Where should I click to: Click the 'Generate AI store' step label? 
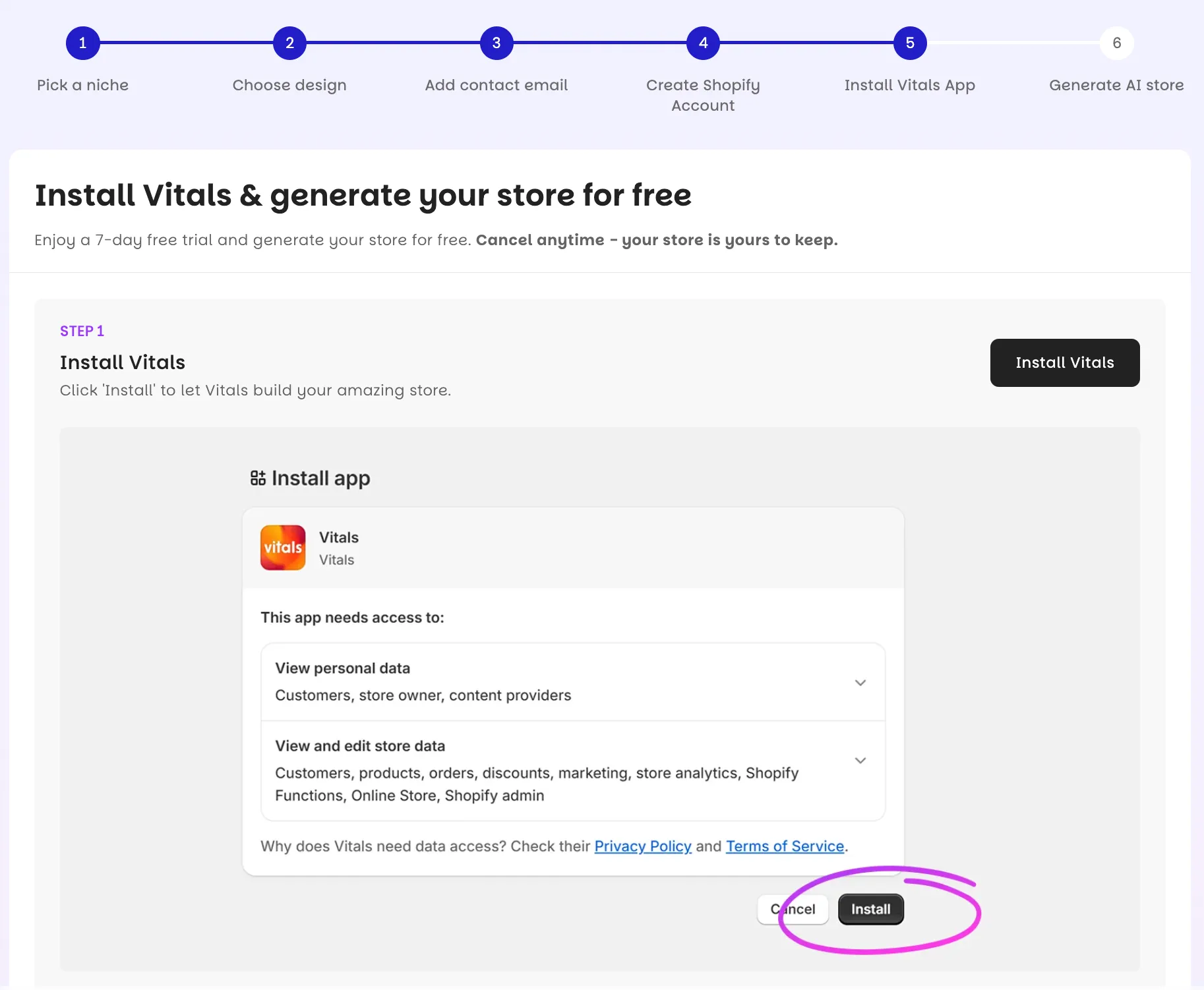[x=1116, y=85]
